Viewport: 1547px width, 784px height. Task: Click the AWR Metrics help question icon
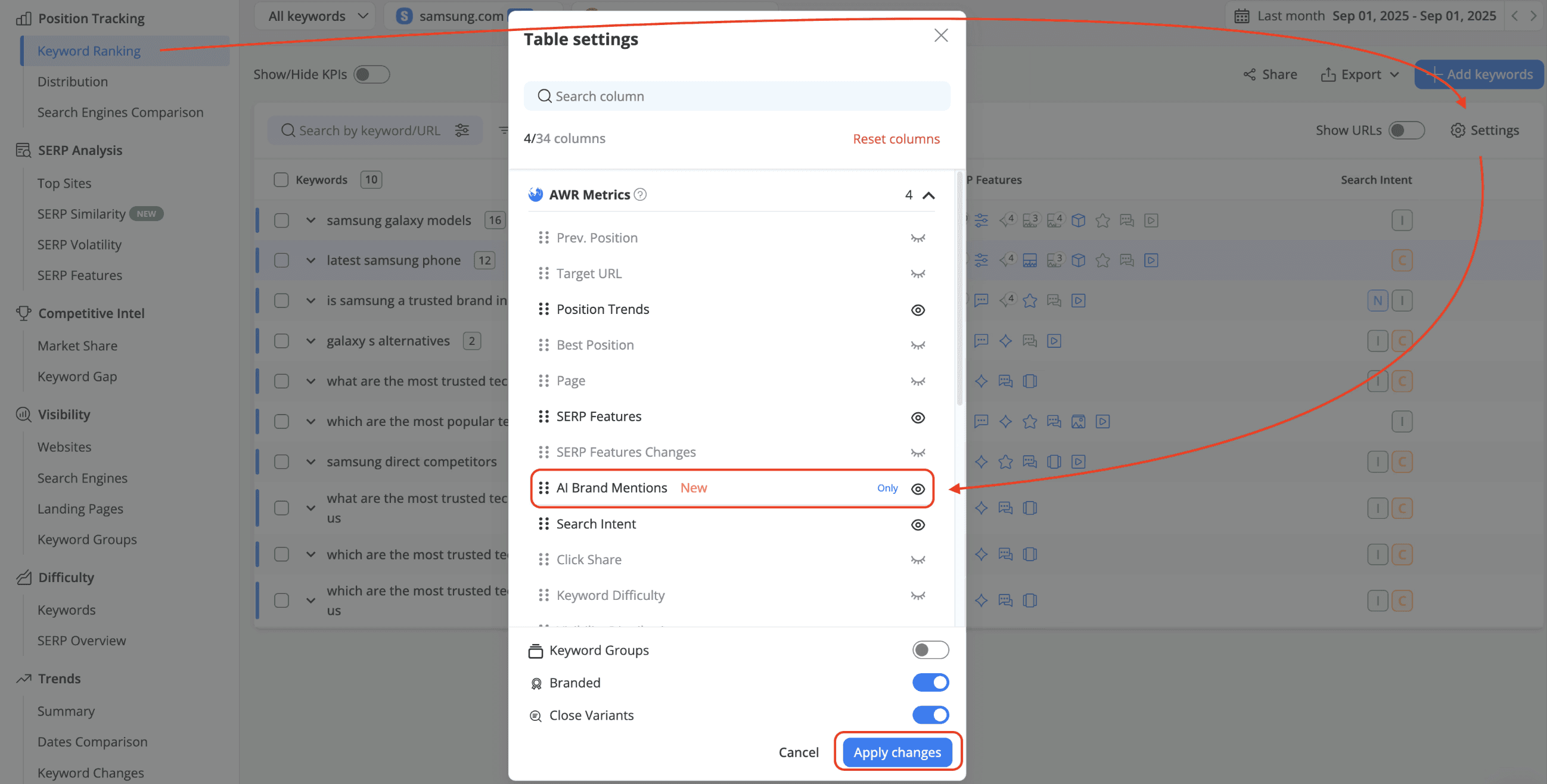(x=640, y=194)
